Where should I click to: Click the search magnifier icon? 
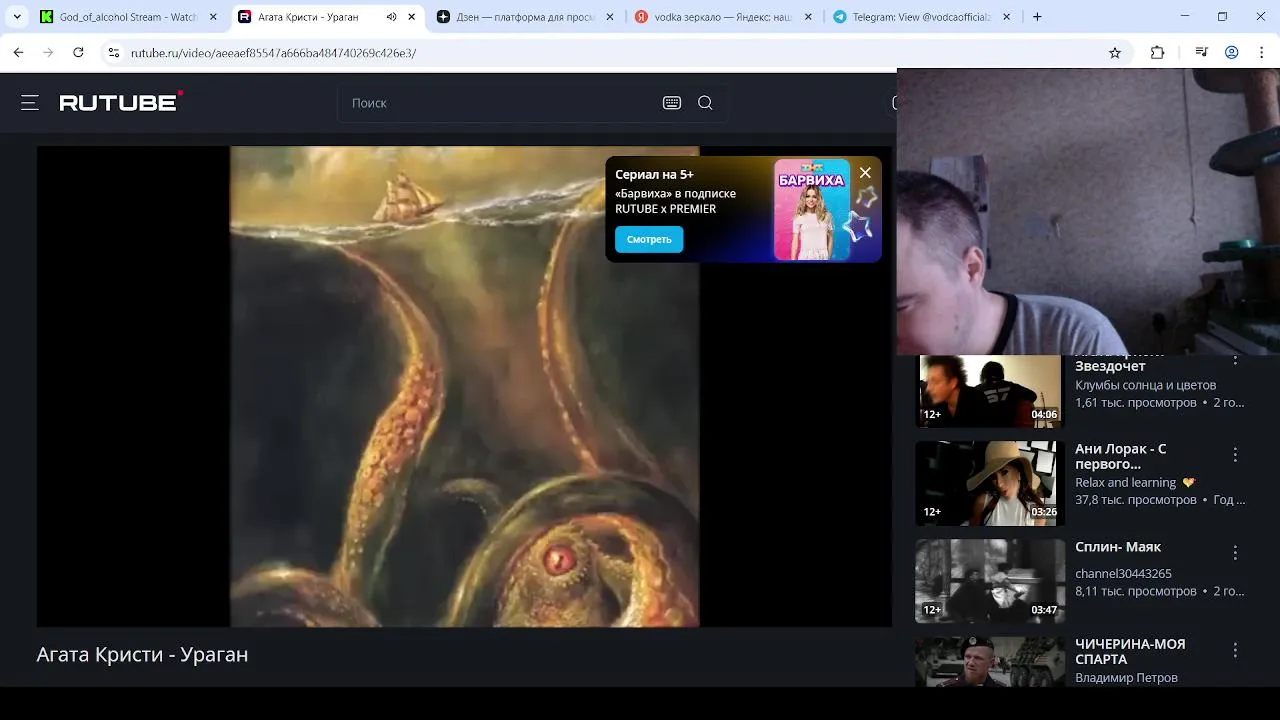point(705,103)
